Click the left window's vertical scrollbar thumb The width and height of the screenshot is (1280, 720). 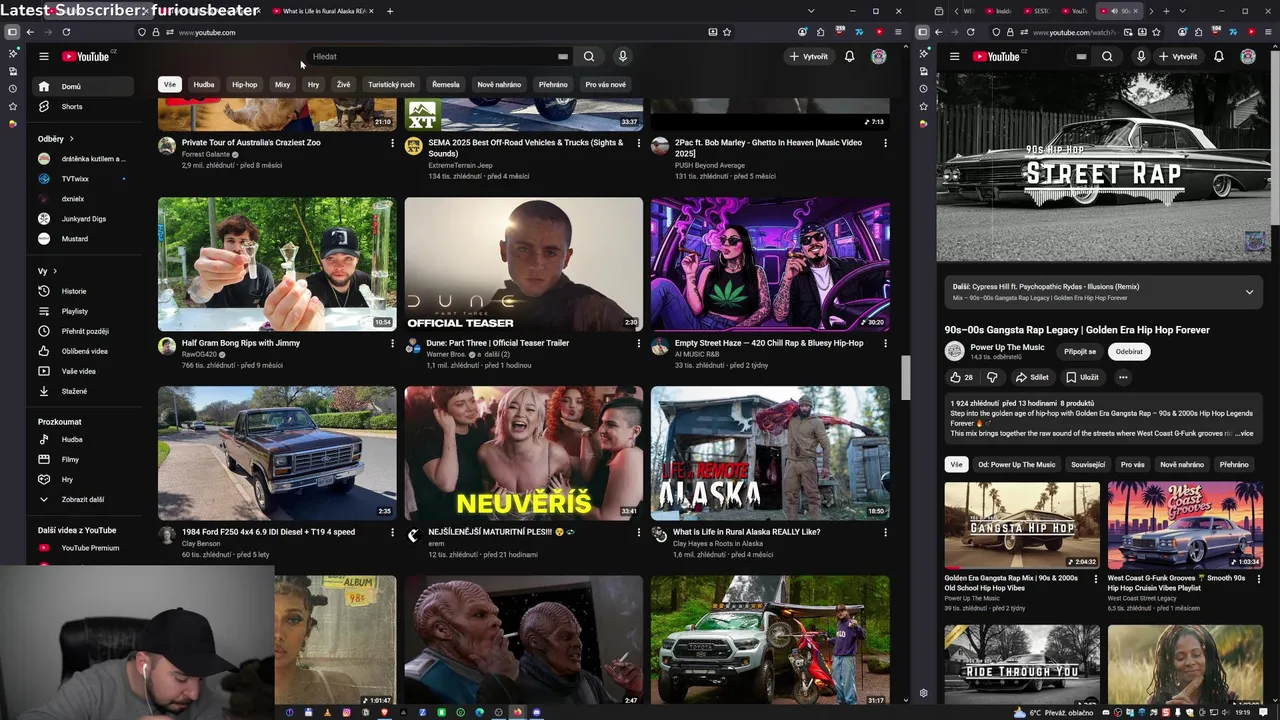pyautogui.click(x=906, y=377)
